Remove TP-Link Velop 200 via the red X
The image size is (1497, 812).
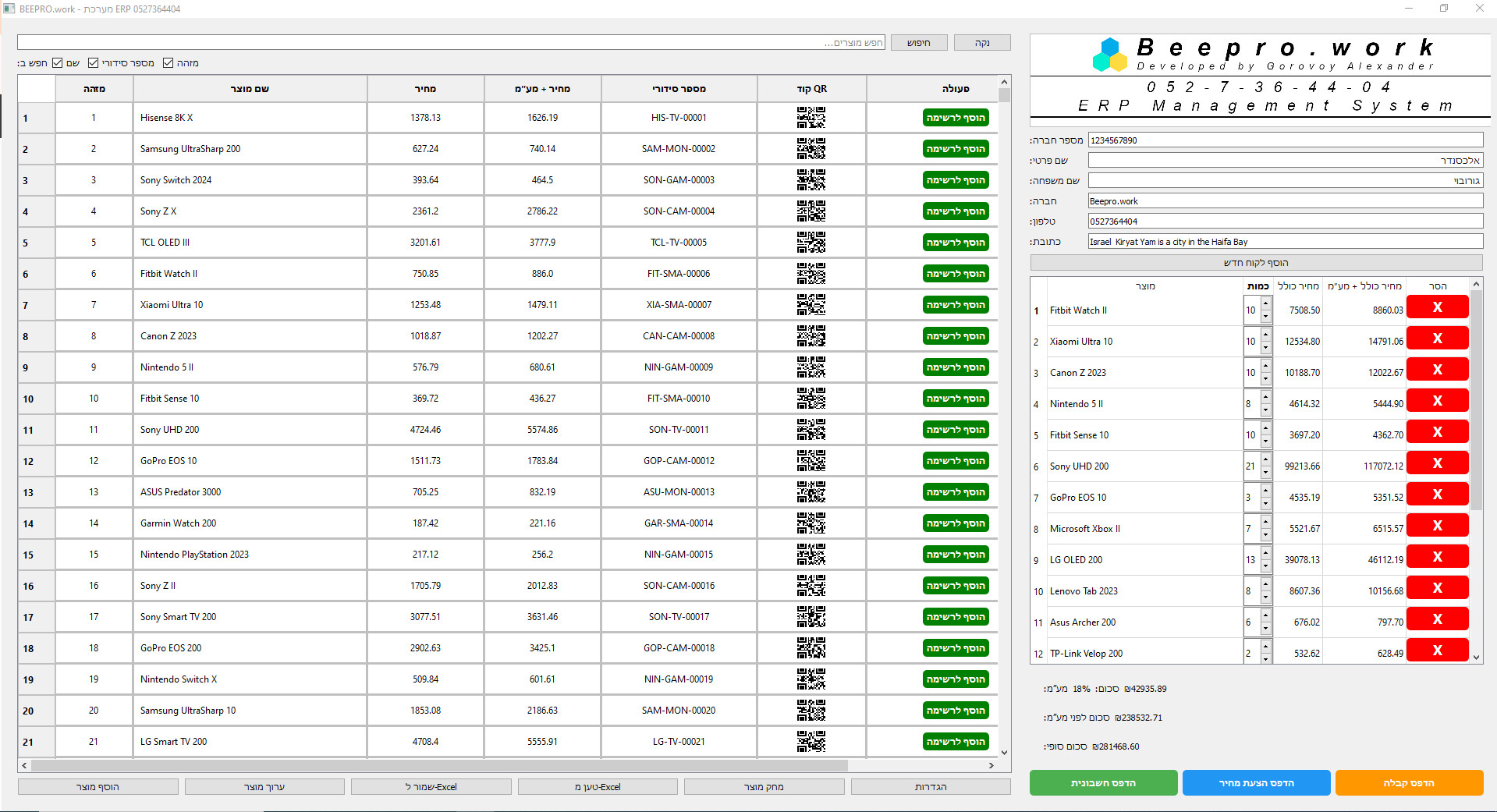(1436, 651)
